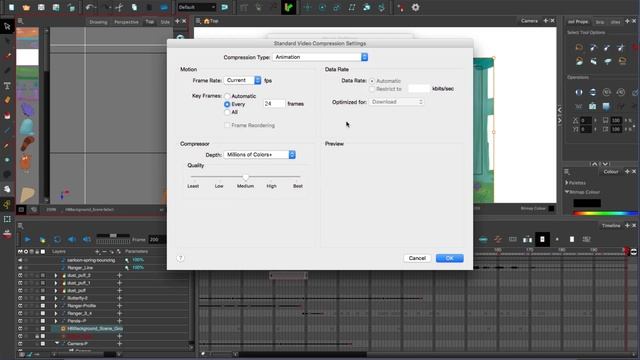
Task: Toggle enable for dust_puff_2 layer
Action: 20,276
